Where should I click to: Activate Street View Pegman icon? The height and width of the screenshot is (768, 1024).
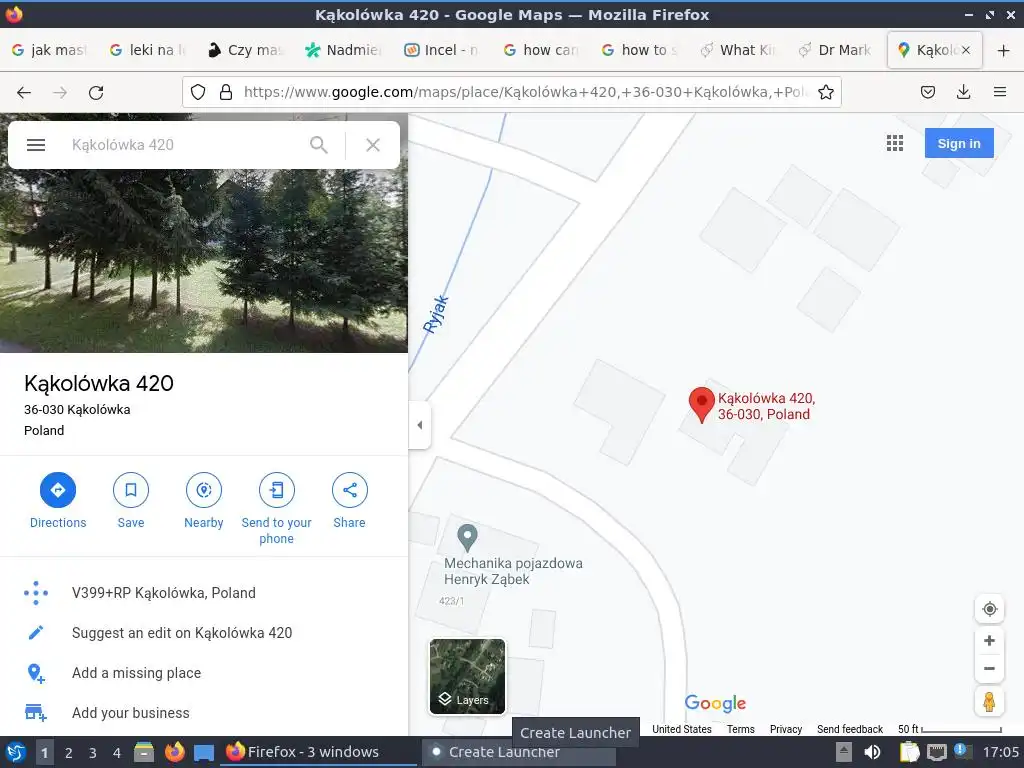[989, 702]
